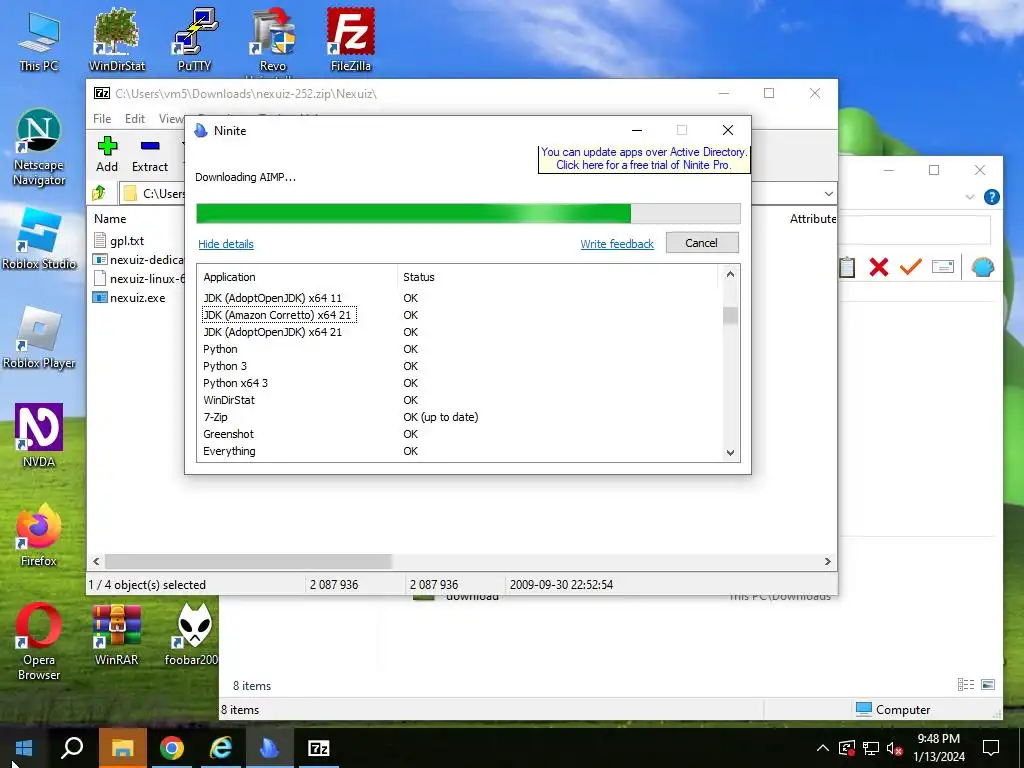Launch Roblox Studio shortcut

[39, 239]
